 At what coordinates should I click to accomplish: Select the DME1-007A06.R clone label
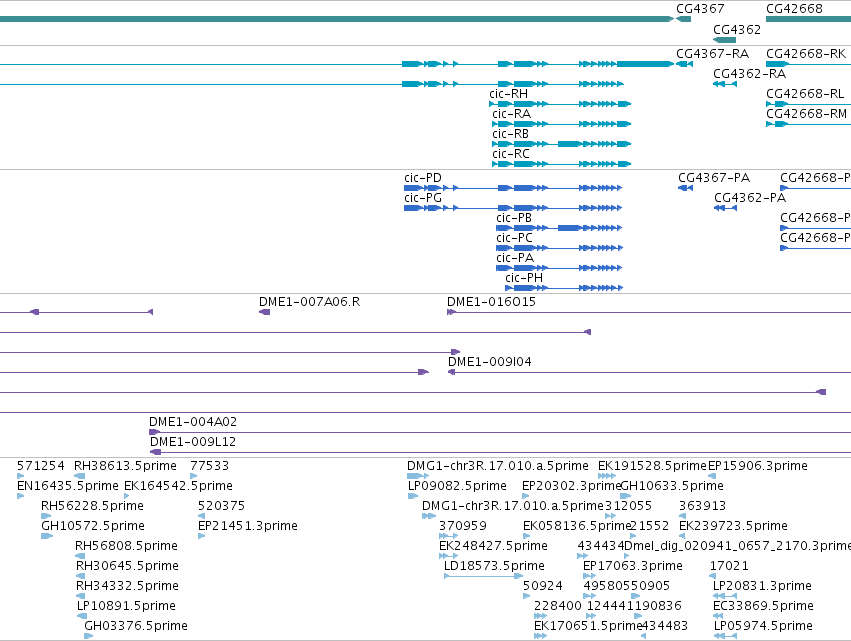(309, 302)
